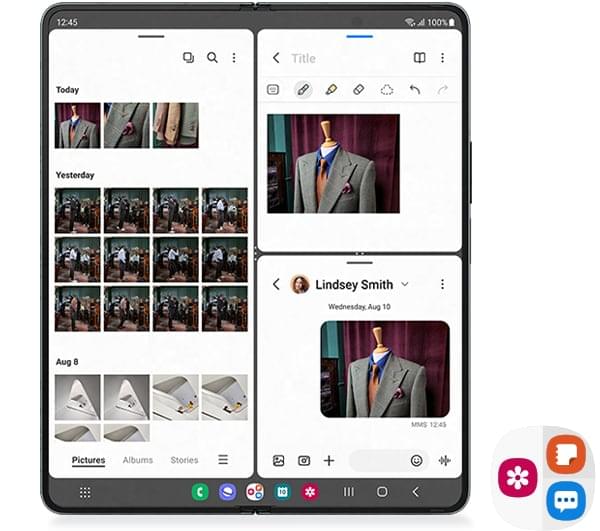Go back from Lindsey Smith conversation

click(276, 285)
